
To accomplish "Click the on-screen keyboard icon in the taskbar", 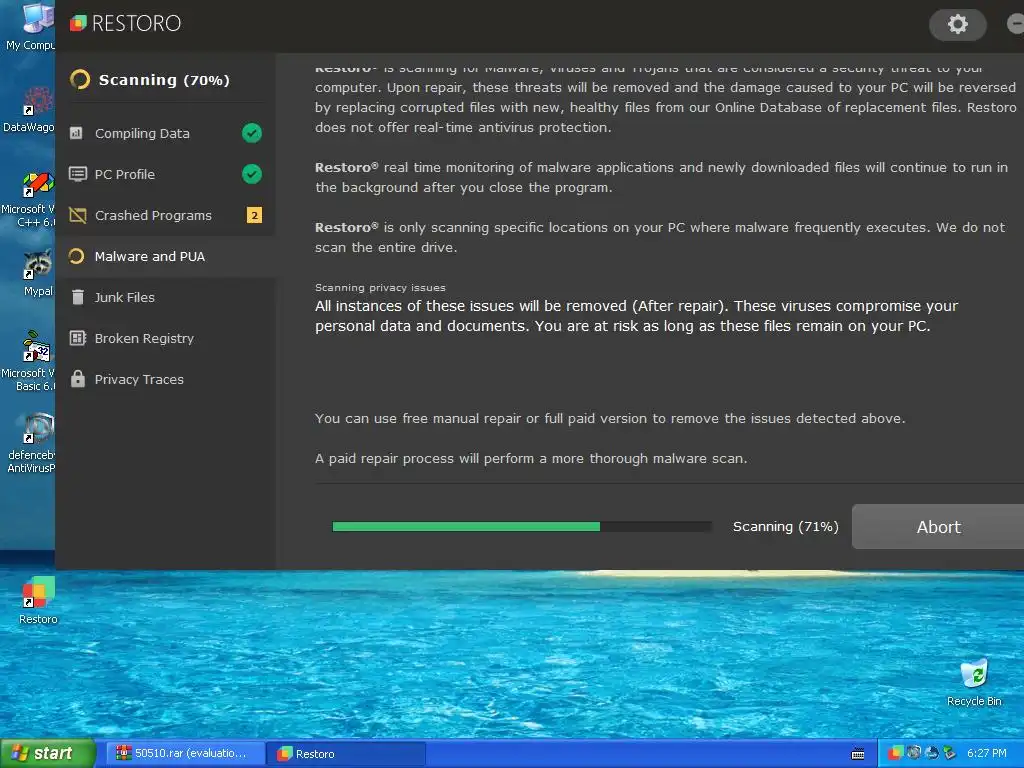I will click(x=858, y=754).
